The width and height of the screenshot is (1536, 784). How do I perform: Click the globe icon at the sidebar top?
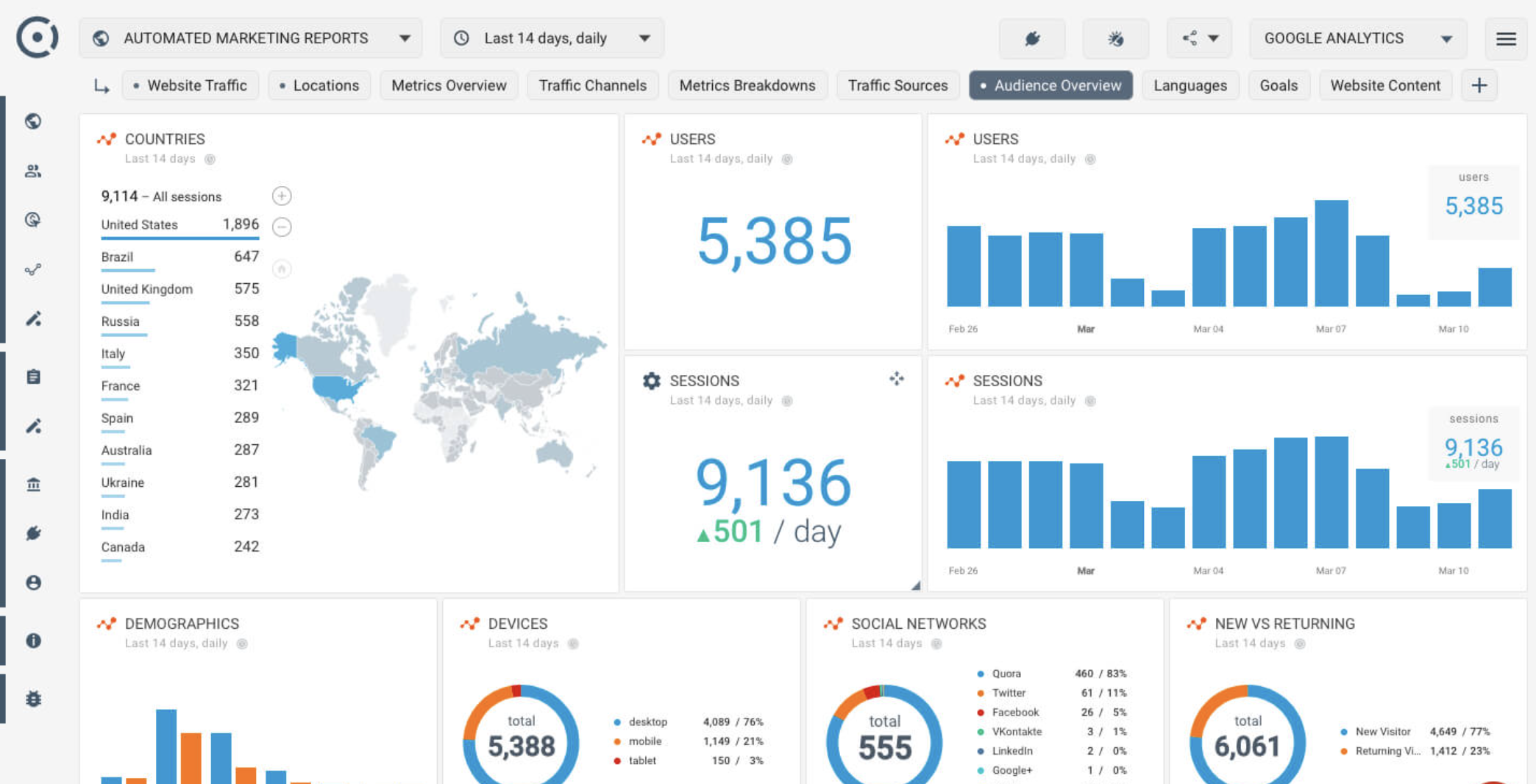click(34, 121)
